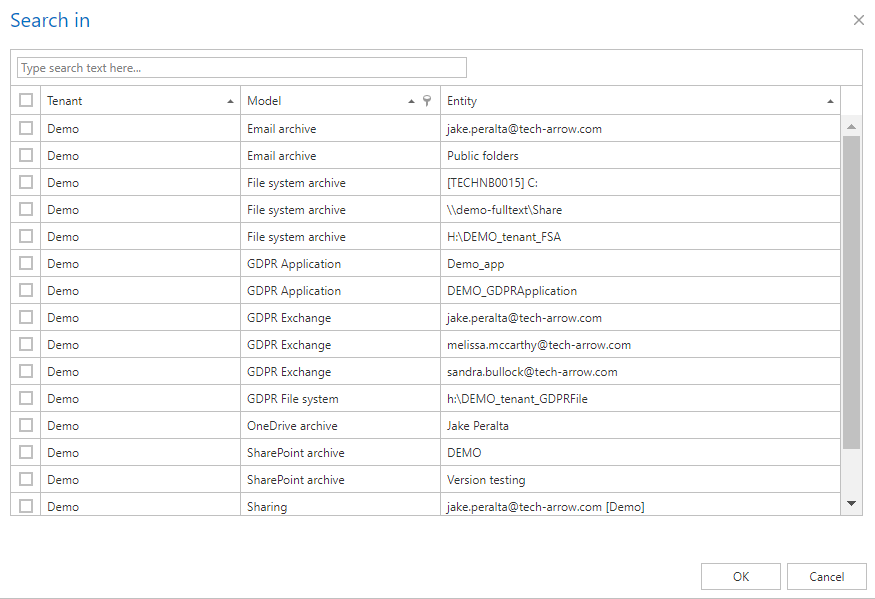Click the sort arrow in Tenant column header

[x=231, y=101]
